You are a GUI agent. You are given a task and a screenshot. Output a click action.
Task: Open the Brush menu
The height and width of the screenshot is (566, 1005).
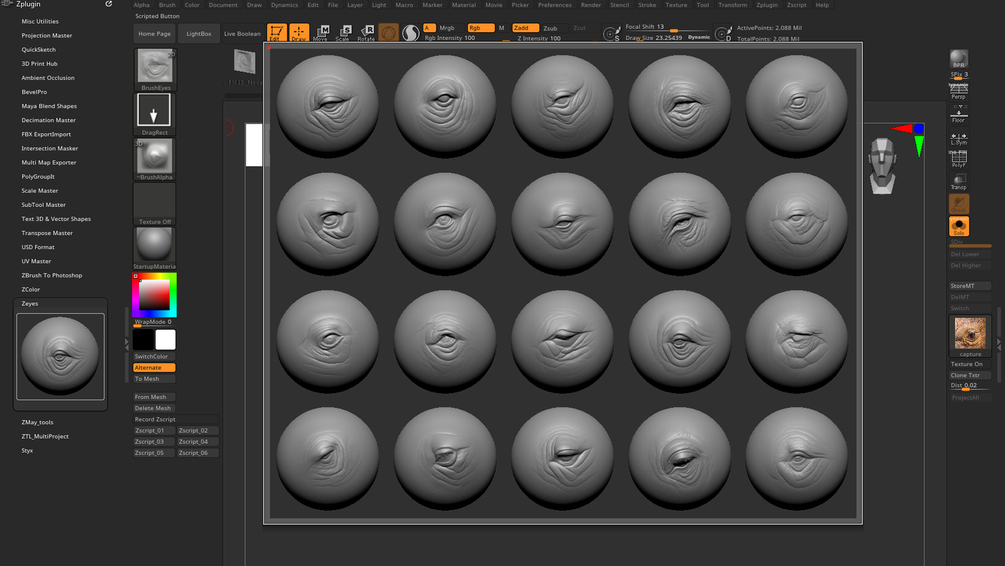point(167,4)
